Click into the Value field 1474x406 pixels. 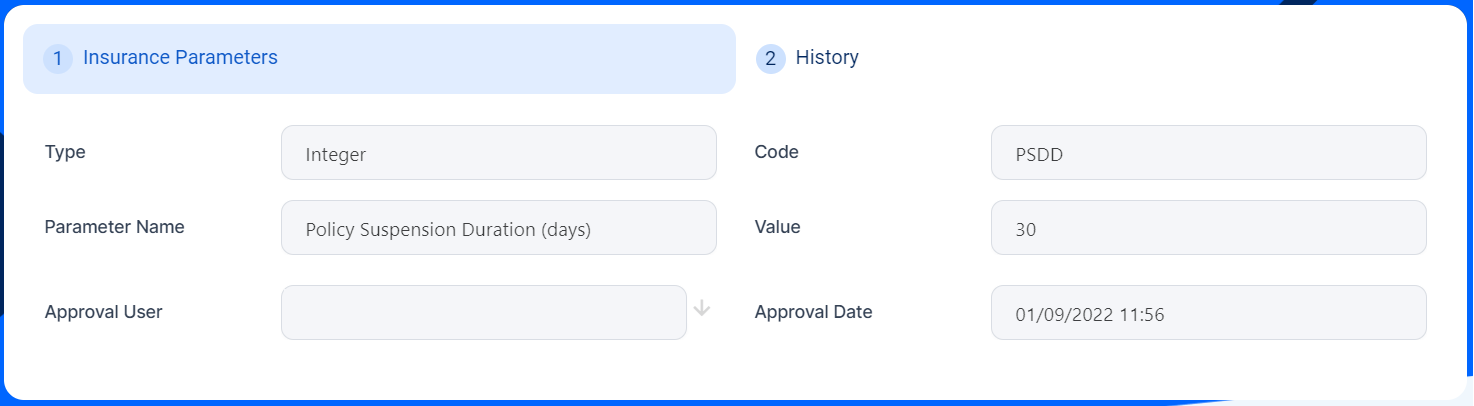point(1208,228)
